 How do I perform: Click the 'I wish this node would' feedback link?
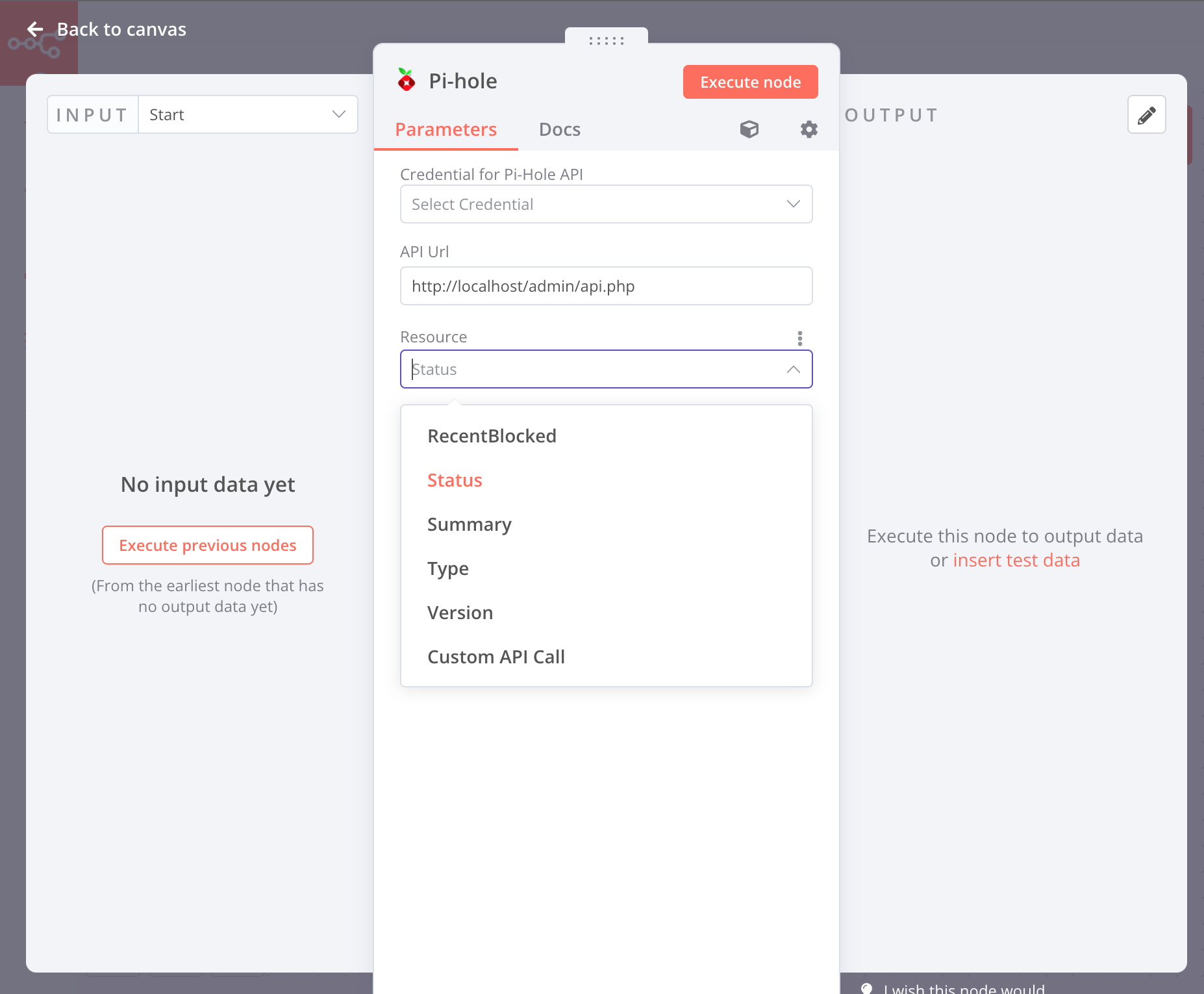click(964, 988)
